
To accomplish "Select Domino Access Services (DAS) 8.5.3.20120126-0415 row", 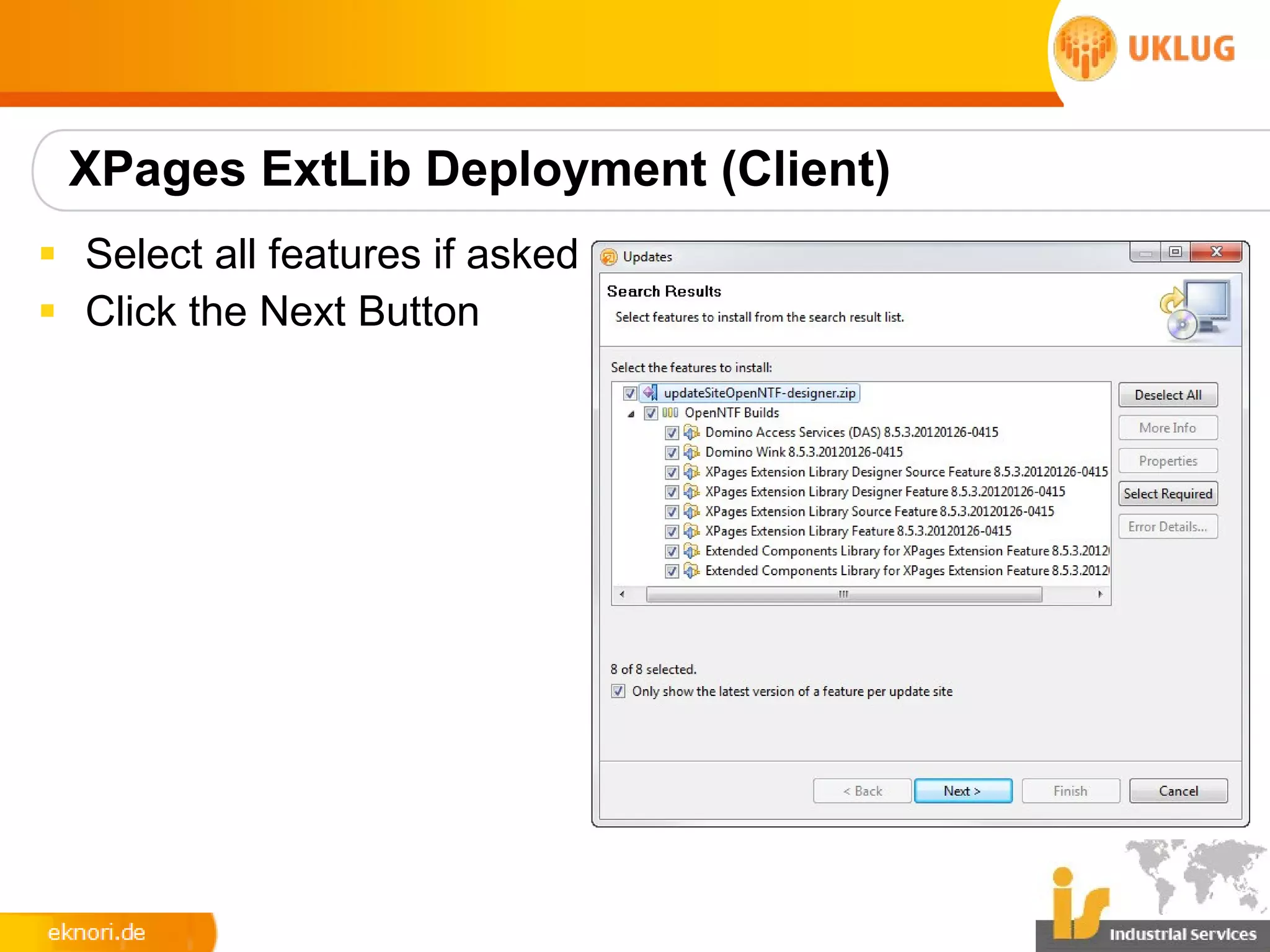I will pyautogui.click(x=851, y=432).
